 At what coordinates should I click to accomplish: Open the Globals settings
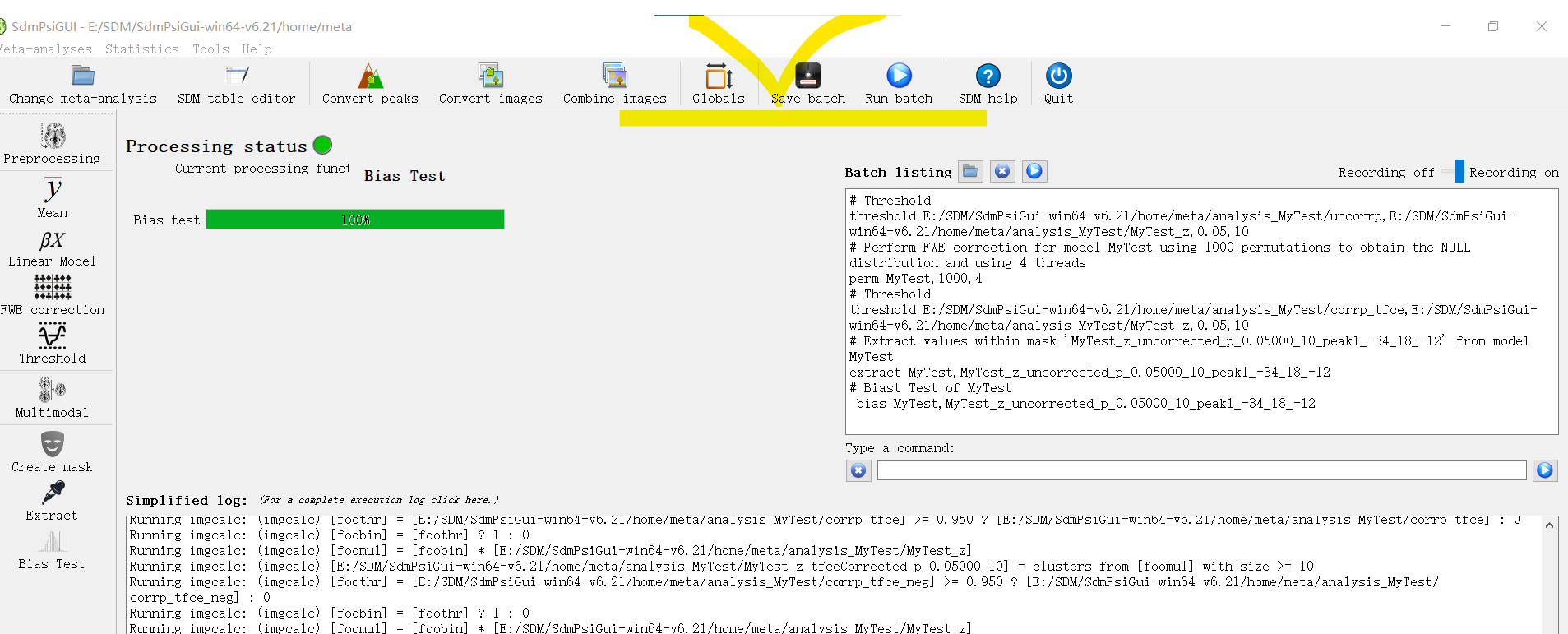coord(718,85)
